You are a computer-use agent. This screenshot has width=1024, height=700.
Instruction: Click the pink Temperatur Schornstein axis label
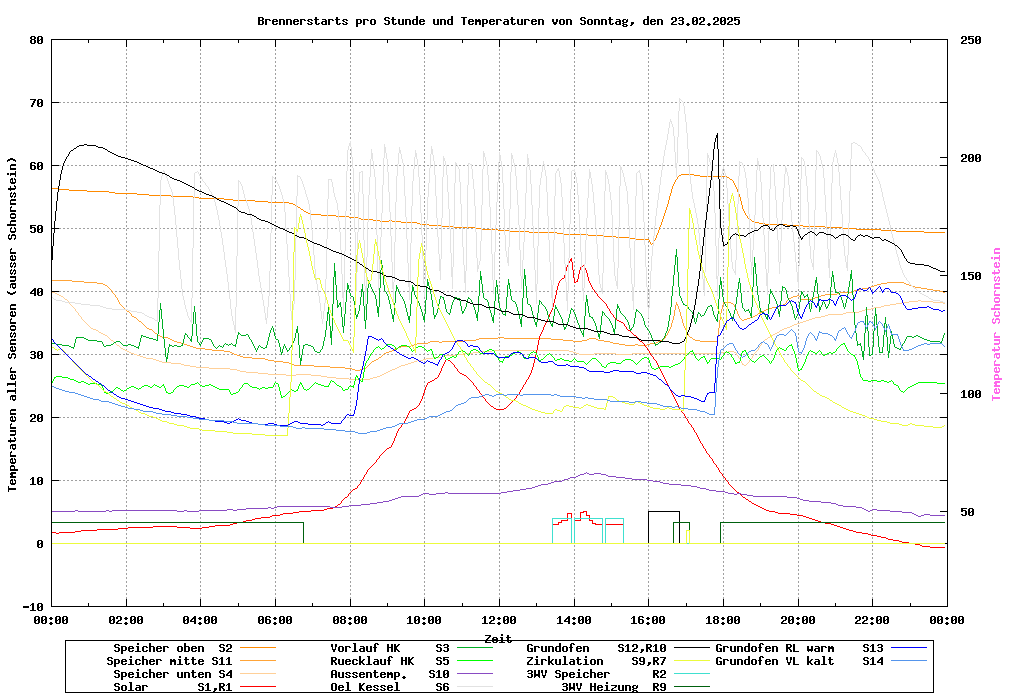[x=995, y=324]
